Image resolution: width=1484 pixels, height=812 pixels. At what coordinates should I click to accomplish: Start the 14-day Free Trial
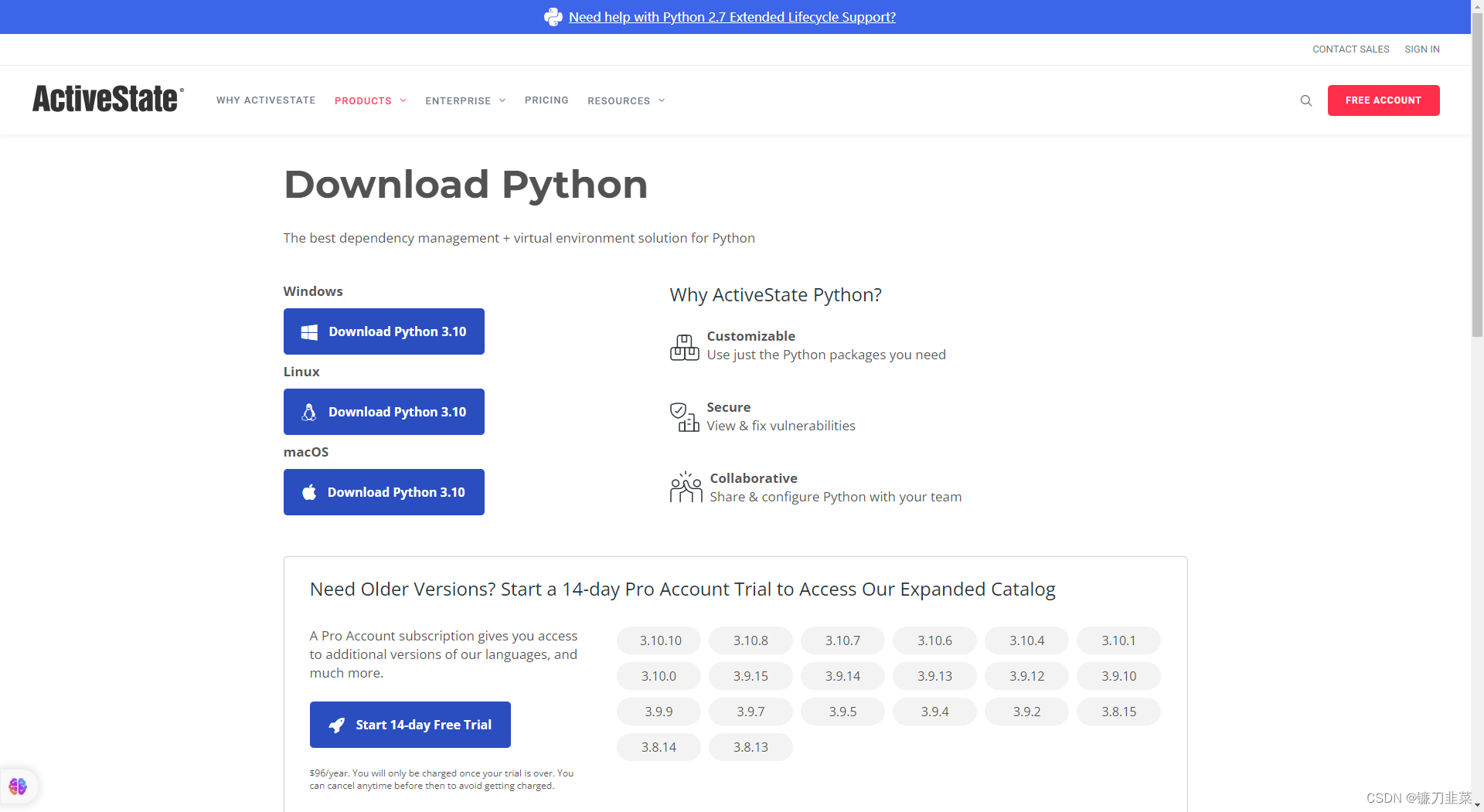410,725
